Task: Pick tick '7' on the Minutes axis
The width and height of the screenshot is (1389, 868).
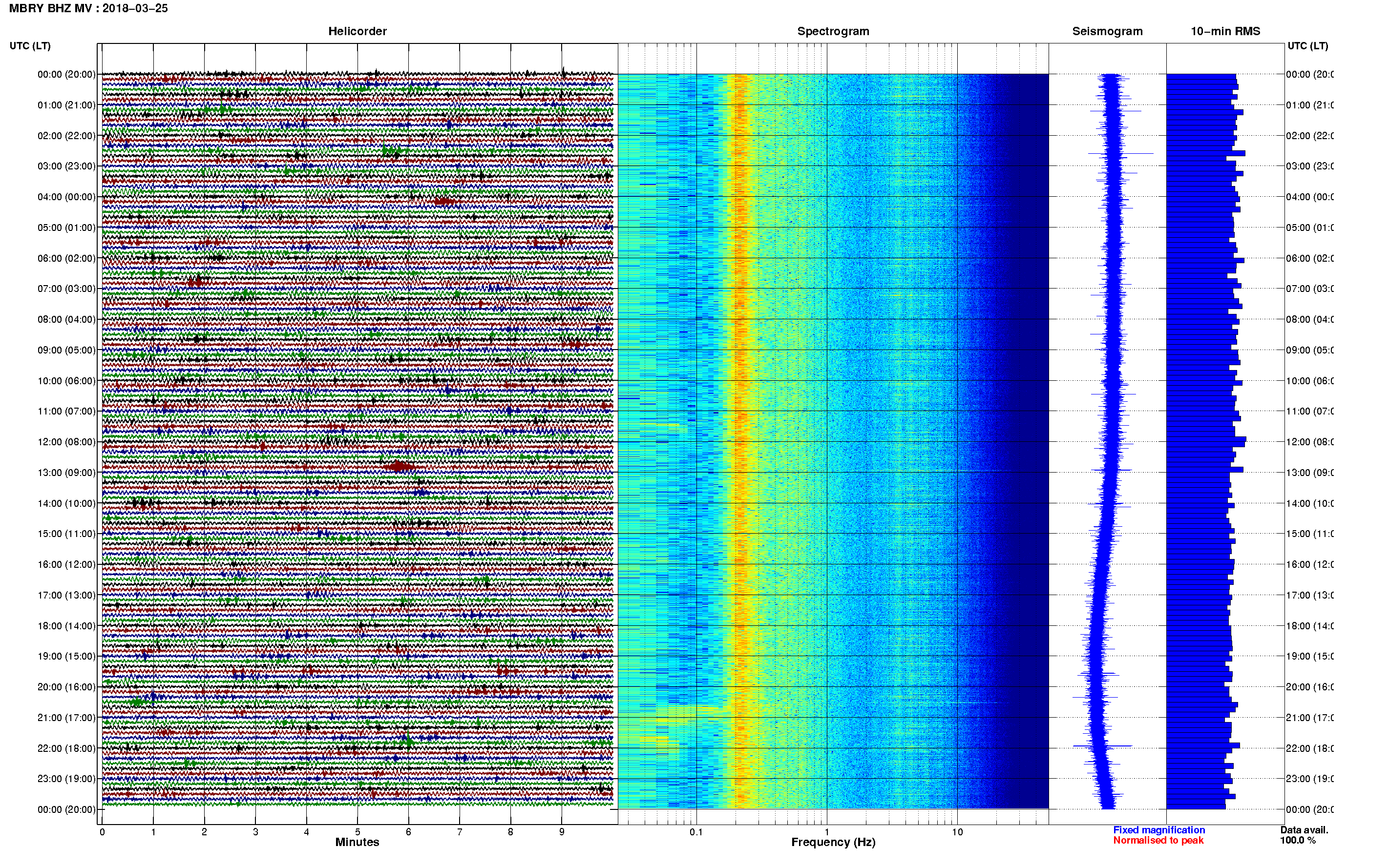Action: click(x=460, y=832)
